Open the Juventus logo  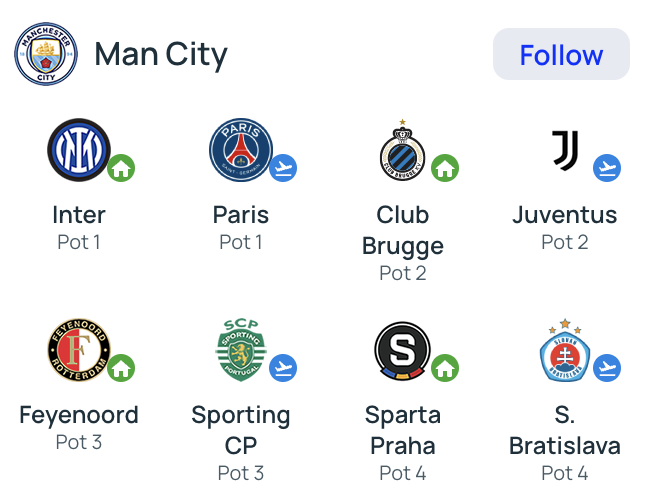(x=564, y=151)
